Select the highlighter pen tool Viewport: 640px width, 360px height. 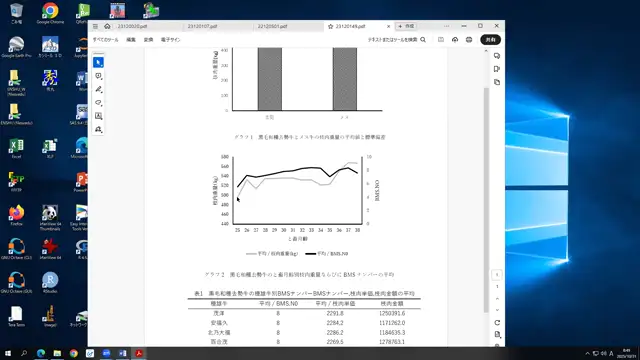pos(98,89)
